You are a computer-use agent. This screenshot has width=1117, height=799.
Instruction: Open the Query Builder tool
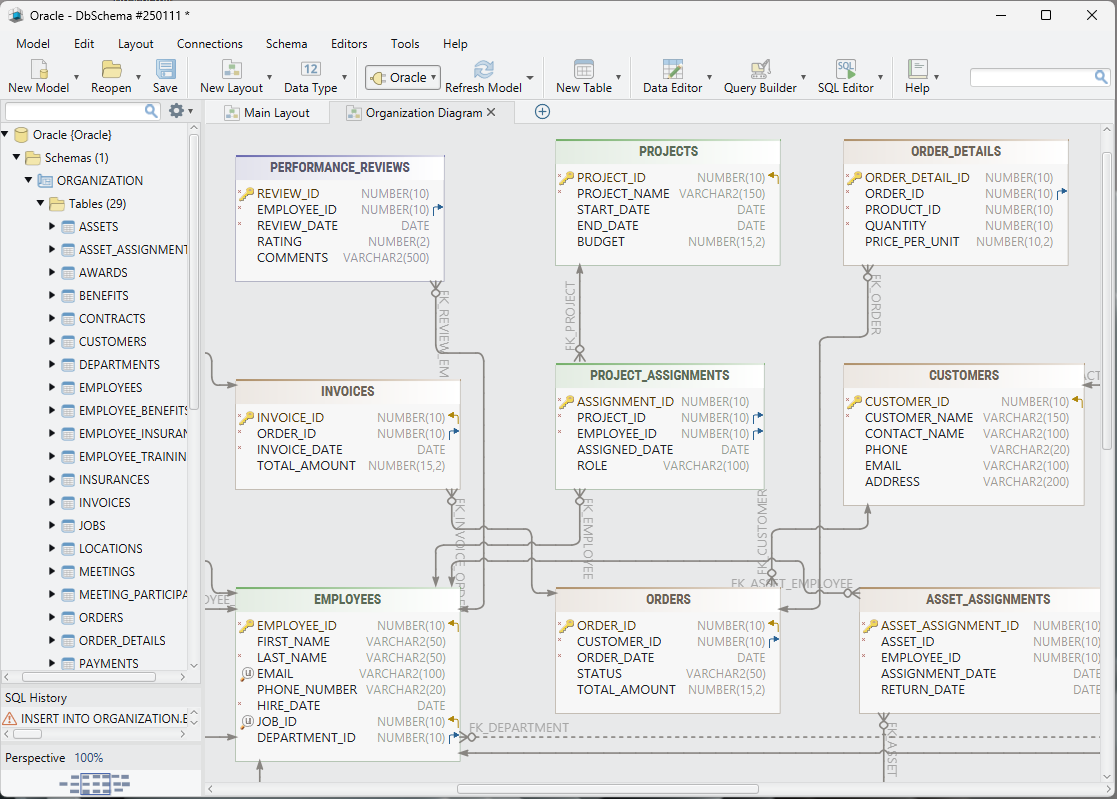pos(760,69)
